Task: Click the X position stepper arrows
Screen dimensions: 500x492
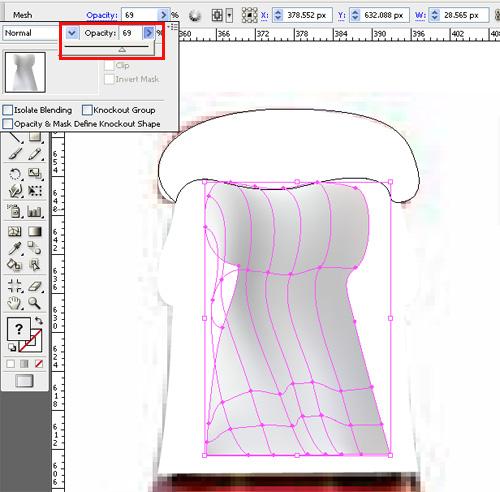Action: click(278, 15)
